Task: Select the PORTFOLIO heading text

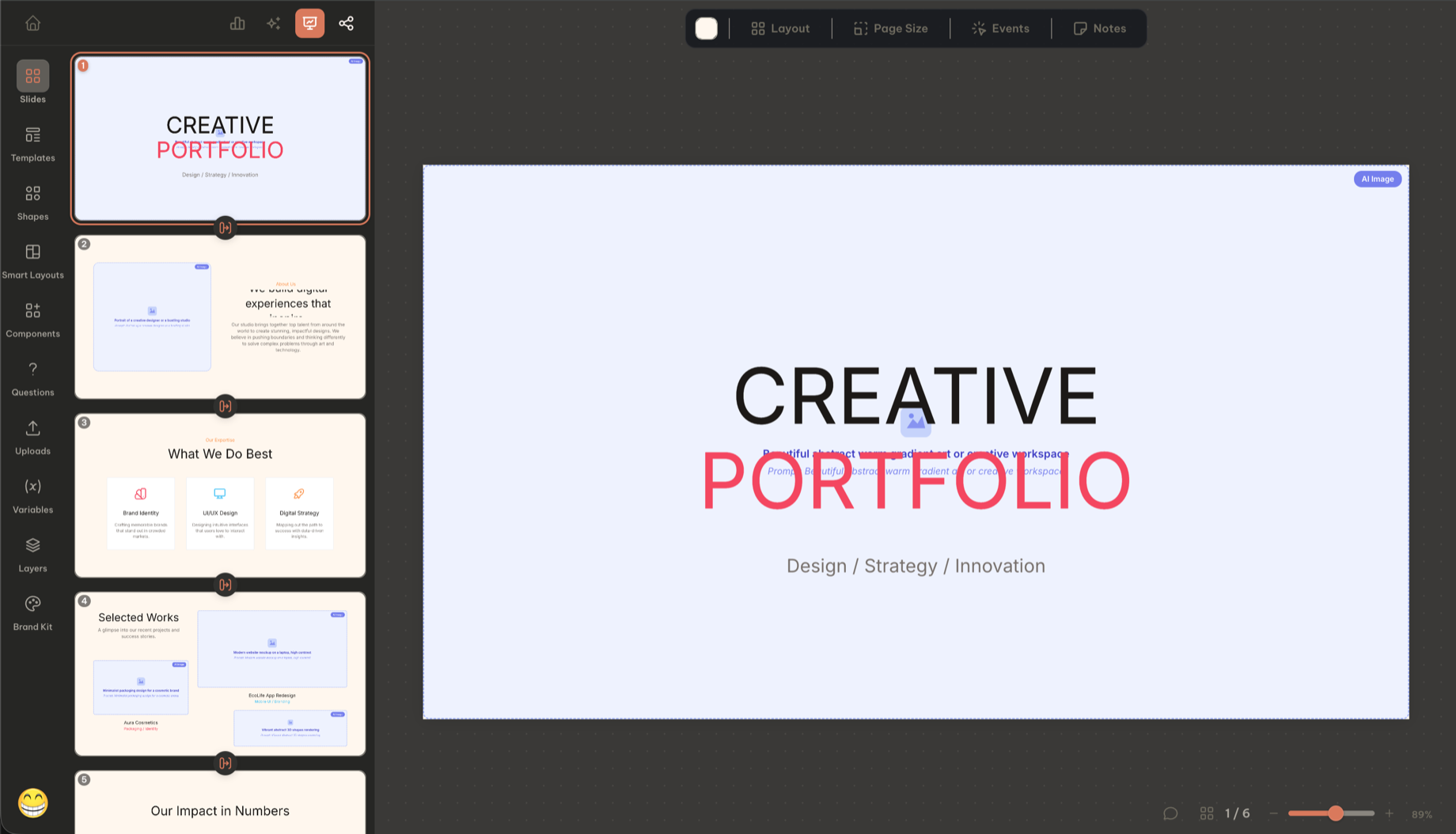Action: coord(916,480)
